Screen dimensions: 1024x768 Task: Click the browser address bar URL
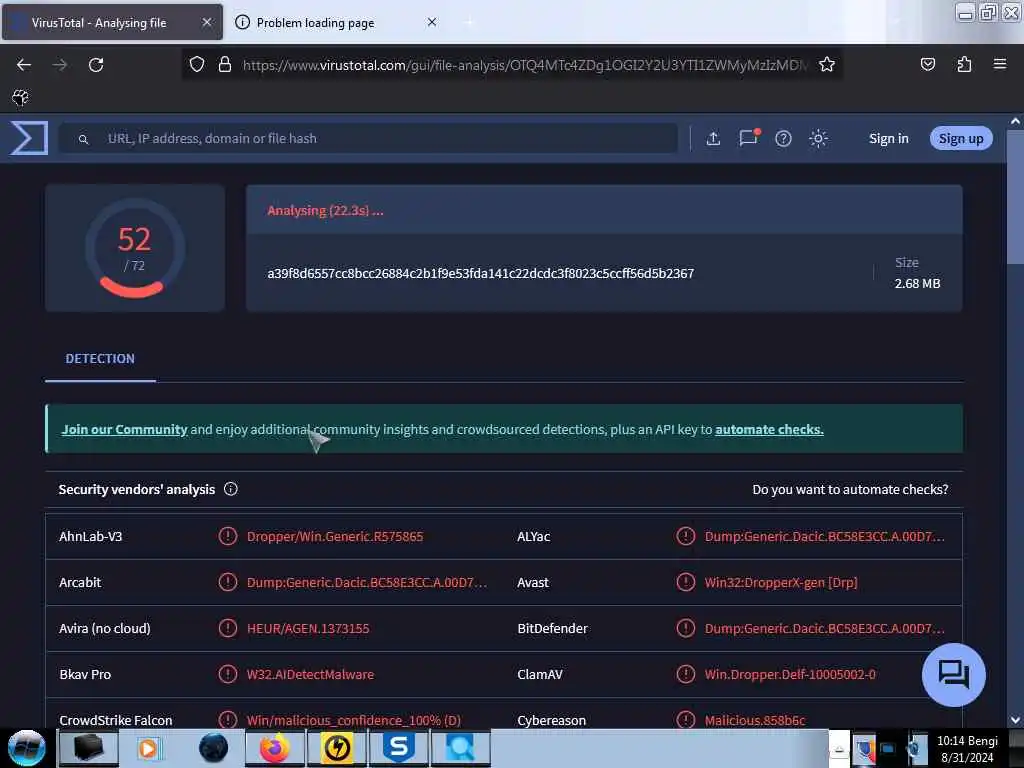[525, 65]
